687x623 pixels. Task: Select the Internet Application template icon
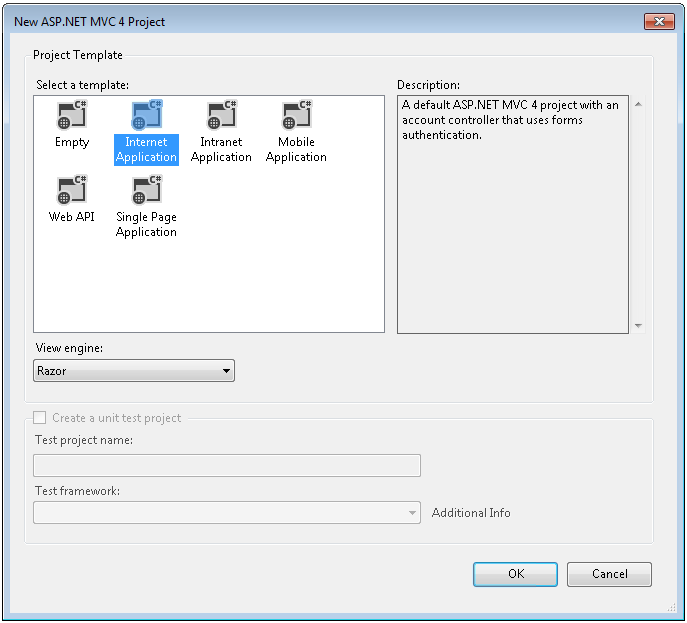(147, 115)
